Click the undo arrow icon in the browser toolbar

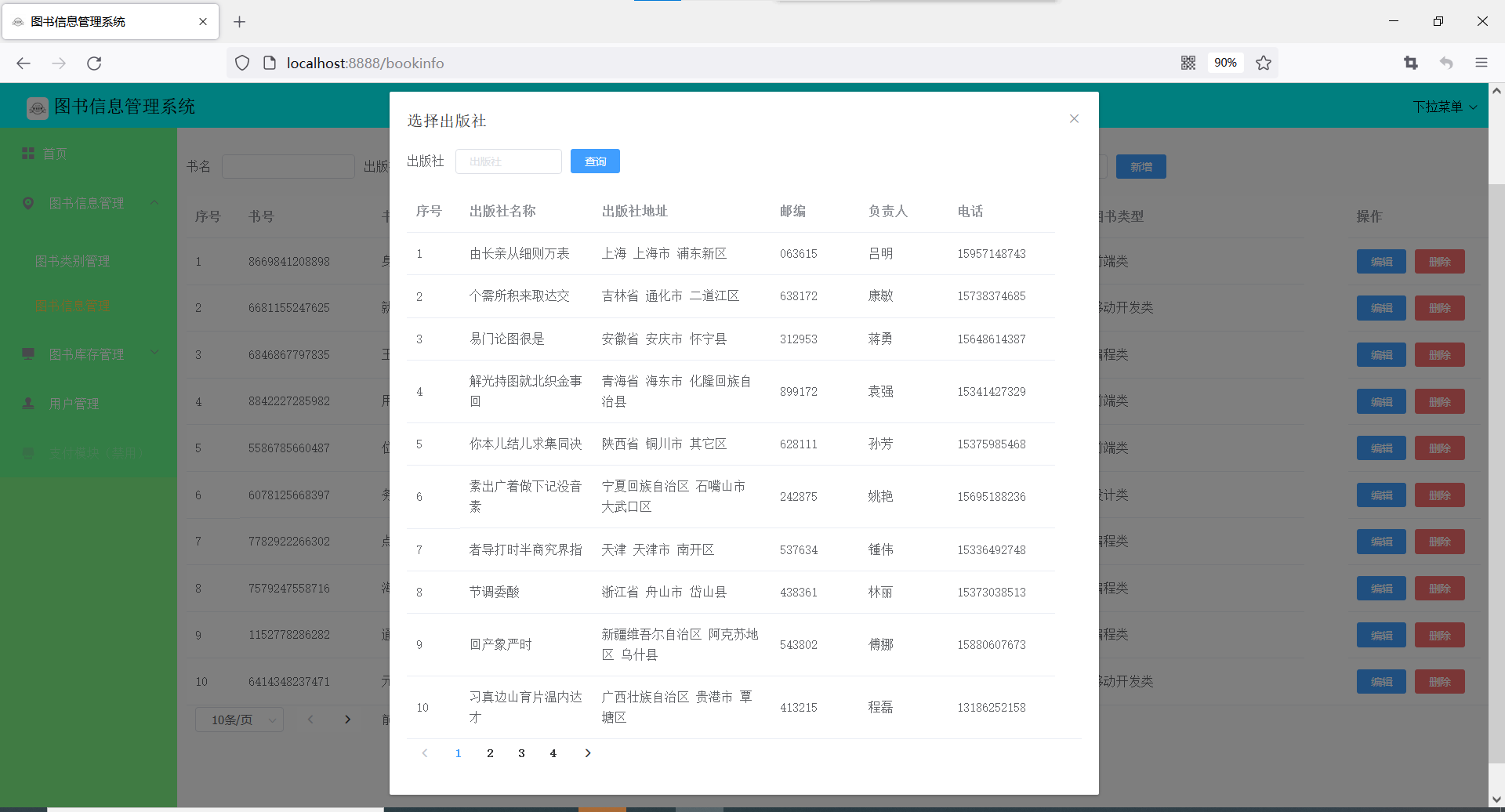click(x=1446, y=63)
